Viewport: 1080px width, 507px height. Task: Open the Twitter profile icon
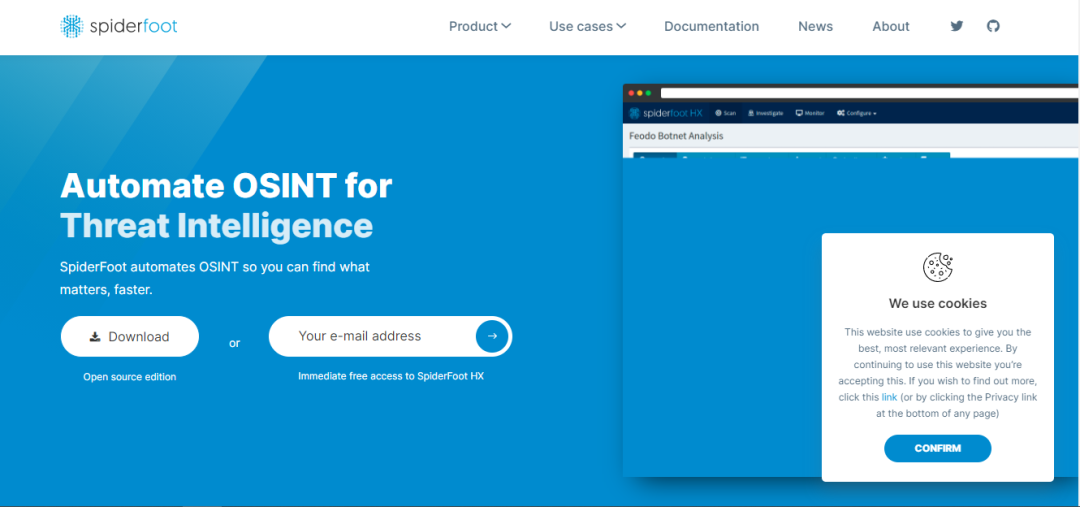tap(957, 26)
